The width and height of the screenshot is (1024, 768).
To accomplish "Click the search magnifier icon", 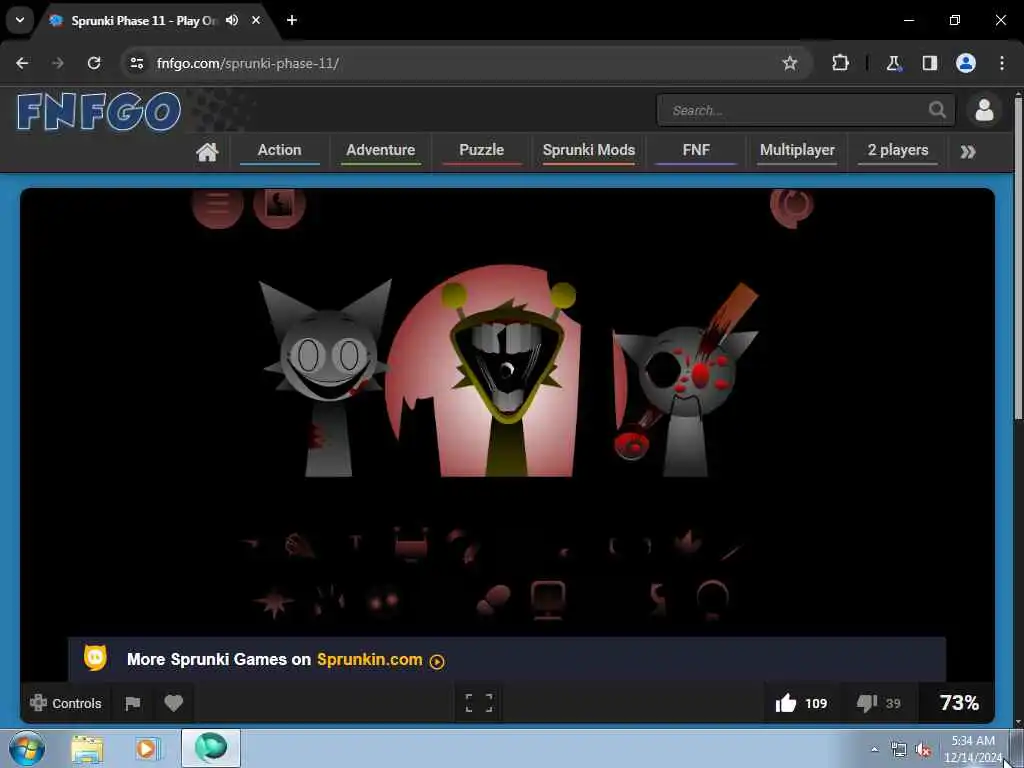I will pos(937,110).
